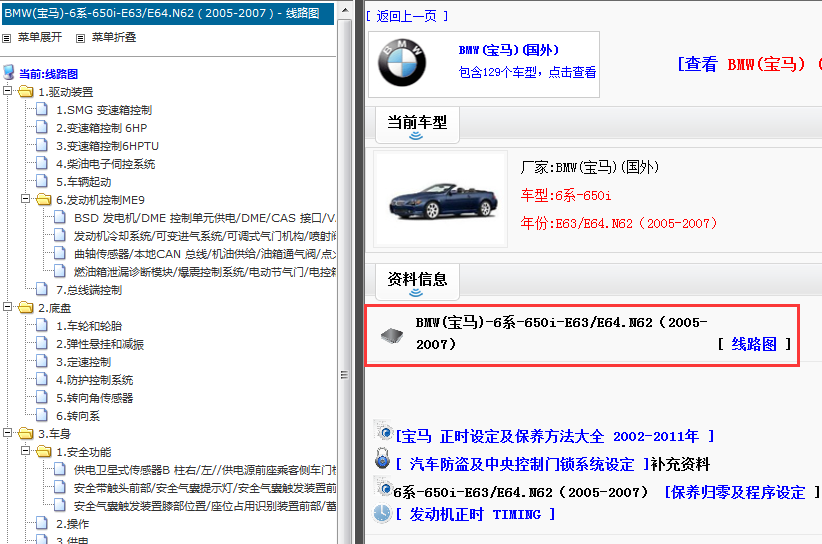
Task: Click the BMW 6系-650i 线路图 title bar
Action: tap(168, 14)
